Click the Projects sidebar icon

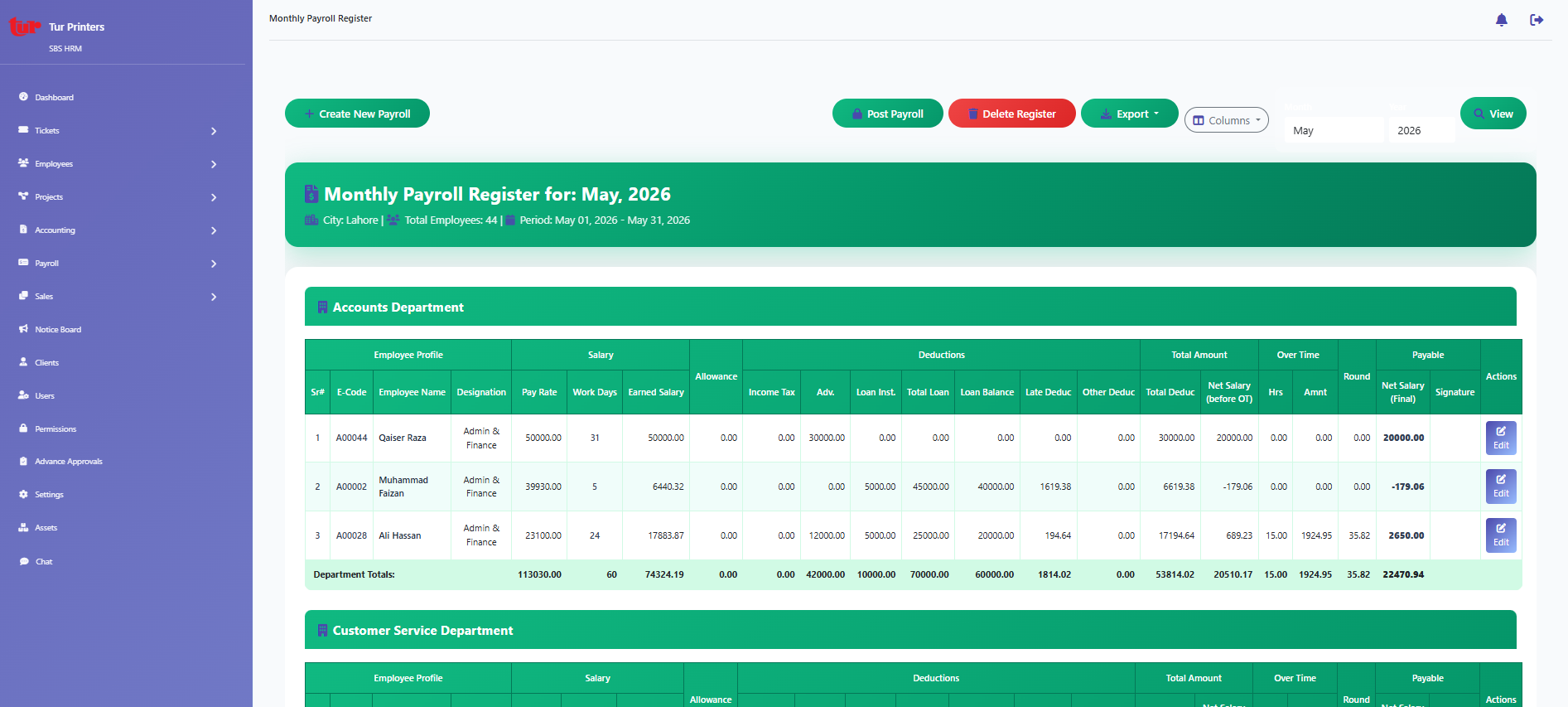(x=23, y=196)
